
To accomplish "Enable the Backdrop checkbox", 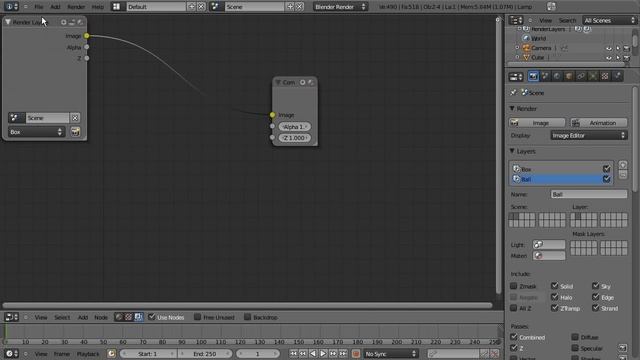I will 247,317.
